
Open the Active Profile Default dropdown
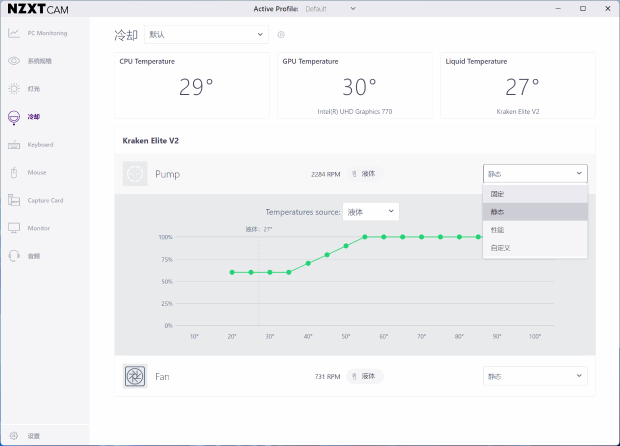(331, 9)
